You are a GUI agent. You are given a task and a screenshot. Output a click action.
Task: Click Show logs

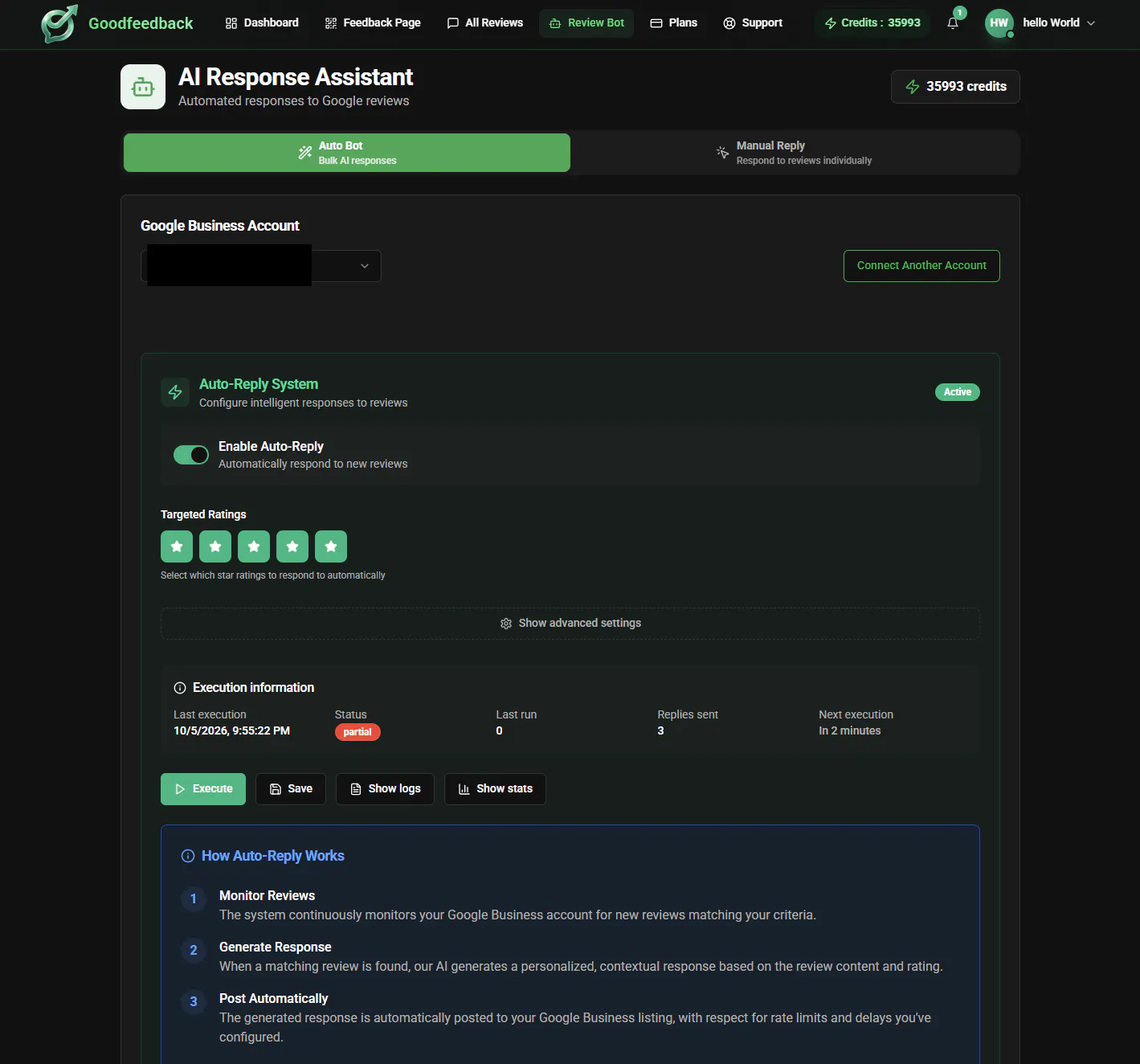[x=385, y=789]
